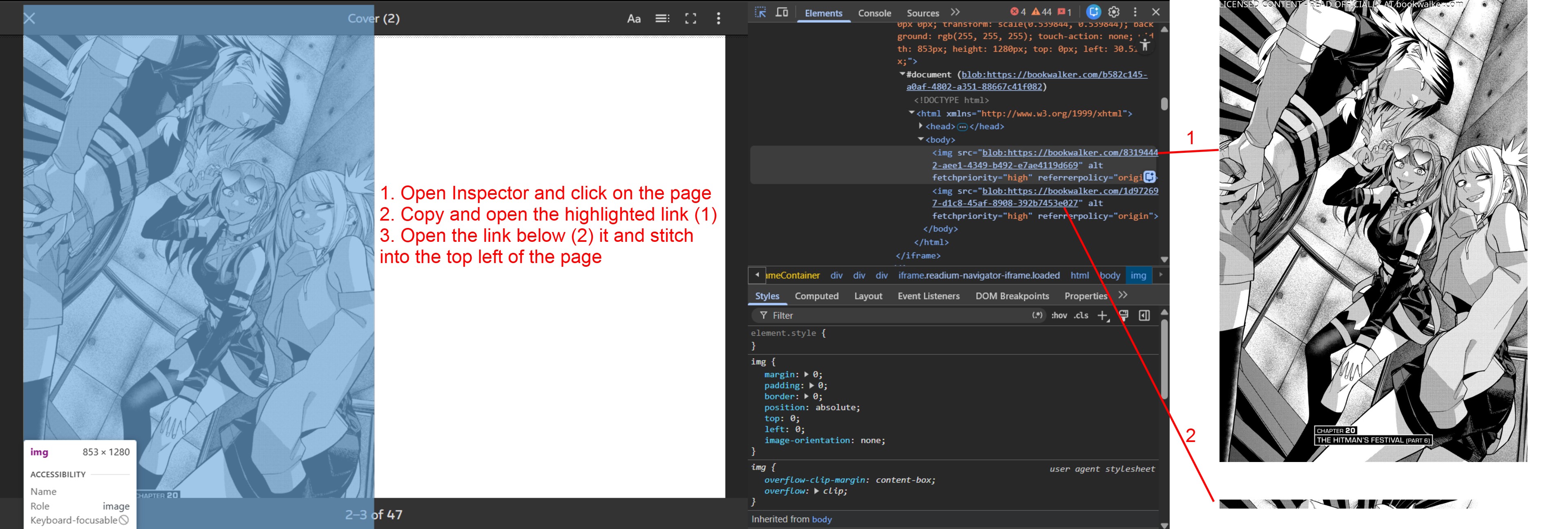This screenshot has width=1568, height=529.
Task: Expand the margin property triangle
Action: [806, 374]
